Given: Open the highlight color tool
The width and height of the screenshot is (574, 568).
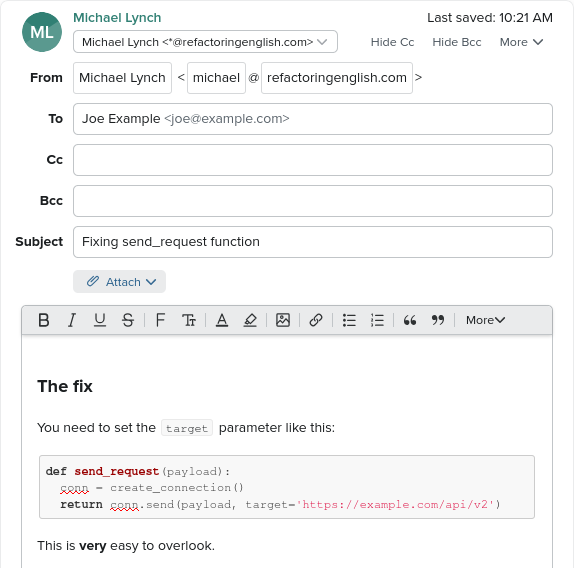Looking at the screenshot, I should [x=250, y=320].
